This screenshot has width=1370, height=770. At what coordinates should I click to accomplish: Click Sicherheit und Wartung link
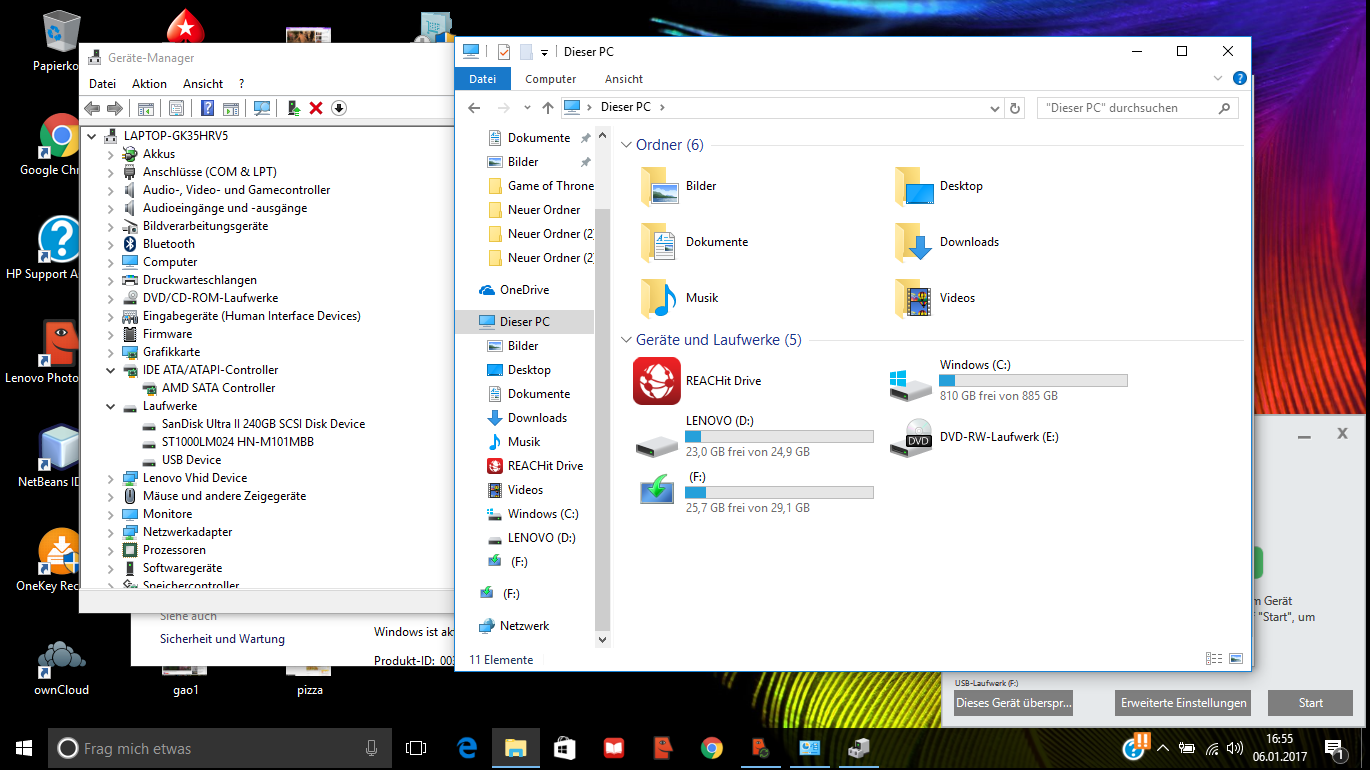[x=222, y=639]
